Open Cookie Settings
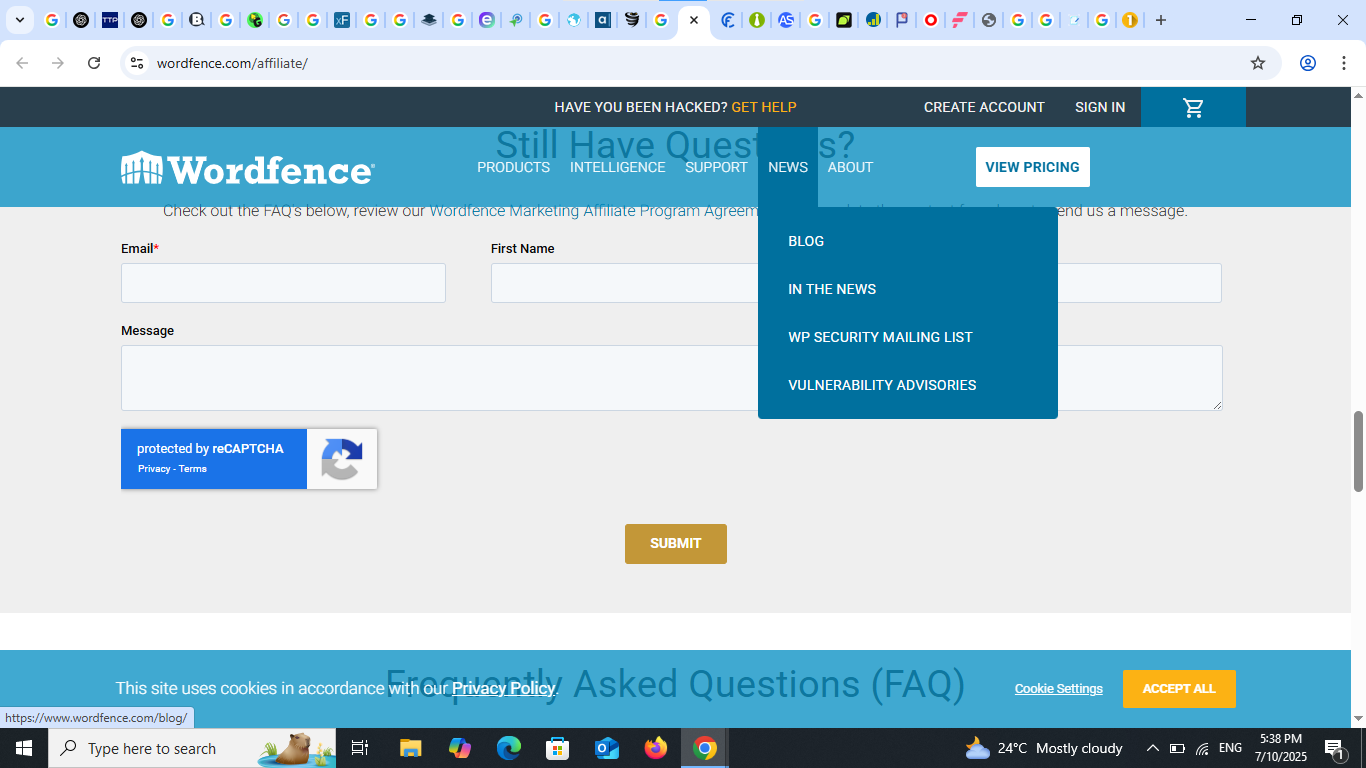This screenshot has height=768, width=1366. click(1058, 689)
